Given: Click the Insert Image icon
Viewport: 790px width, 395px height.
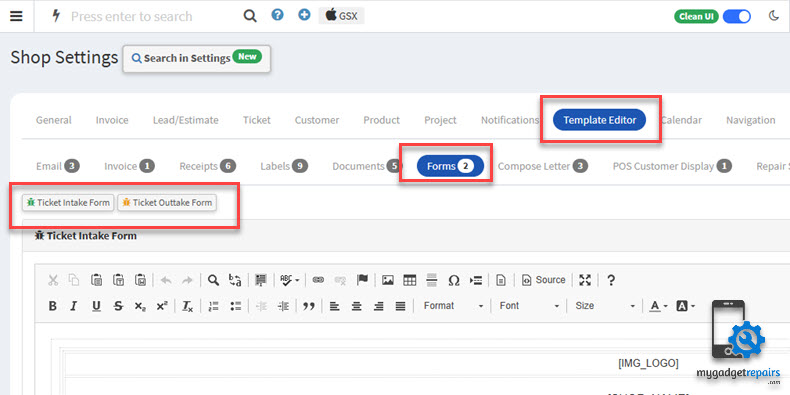Looking at the screenshot, I should 387,280.
